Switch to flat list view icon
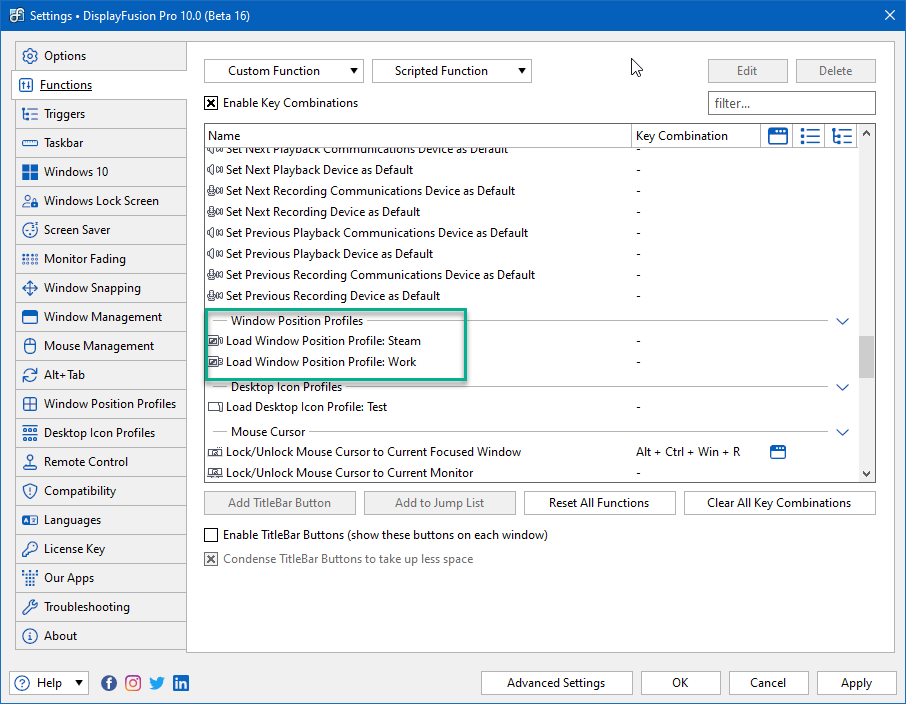906x704 pixels. tap(810, 136)
